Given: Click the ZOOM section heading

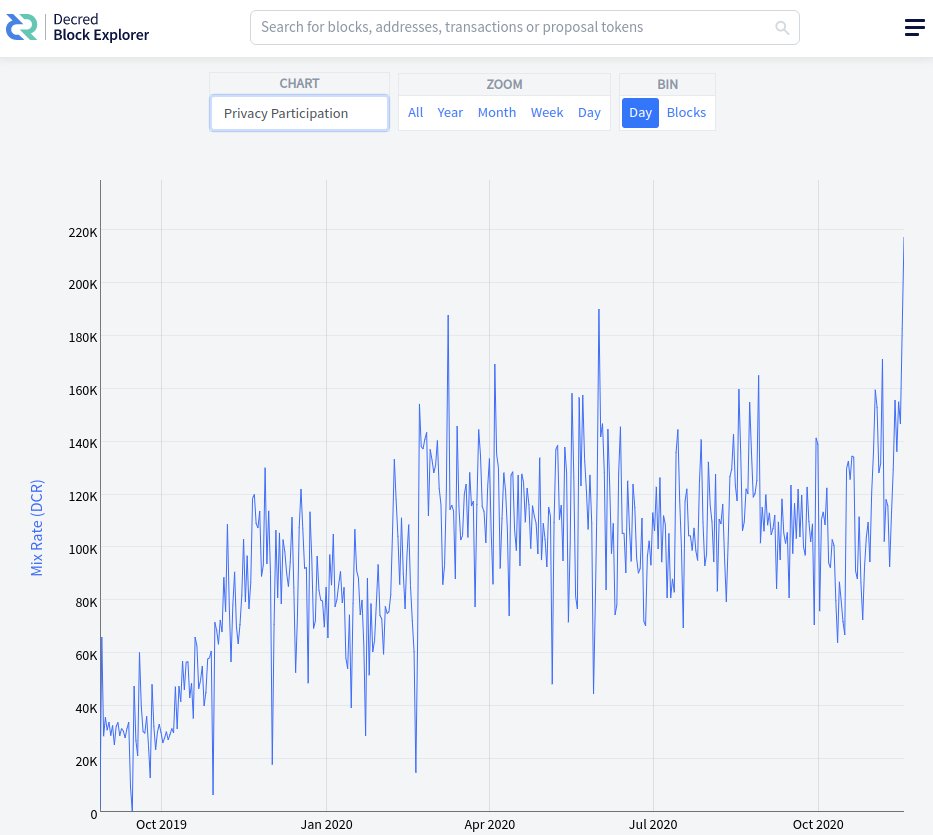Looking at the screenshot, I should [504, 85].
